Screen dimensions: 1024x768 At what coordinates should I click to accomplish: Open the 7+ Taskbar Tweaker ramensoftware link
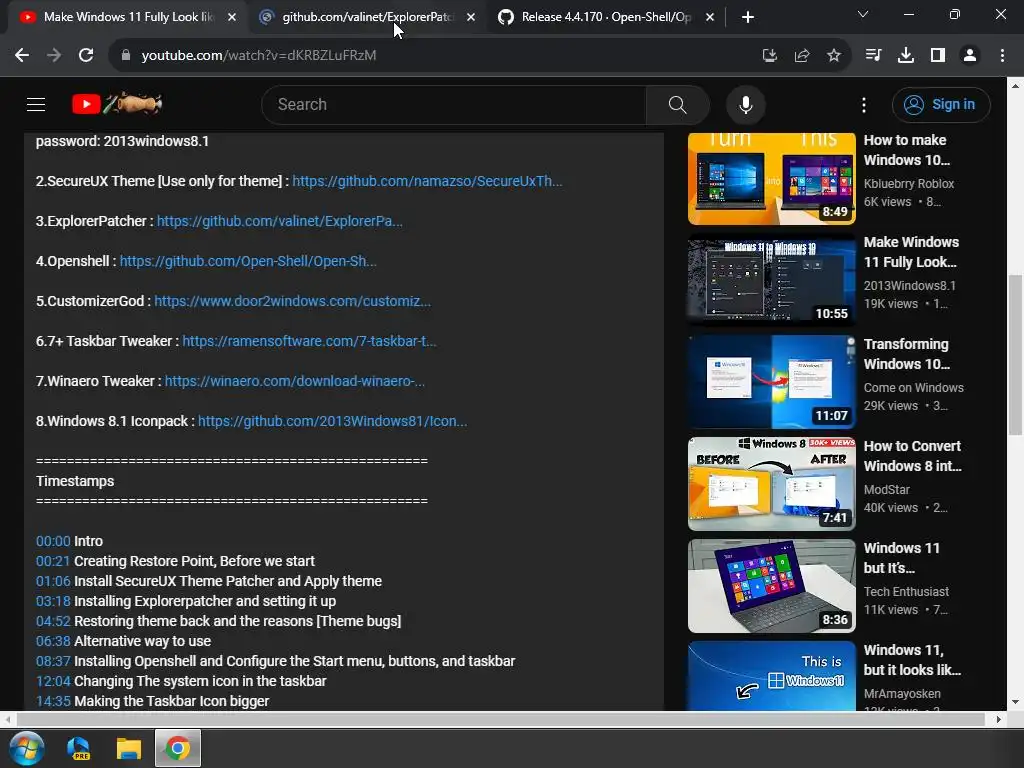coord(310,341)
